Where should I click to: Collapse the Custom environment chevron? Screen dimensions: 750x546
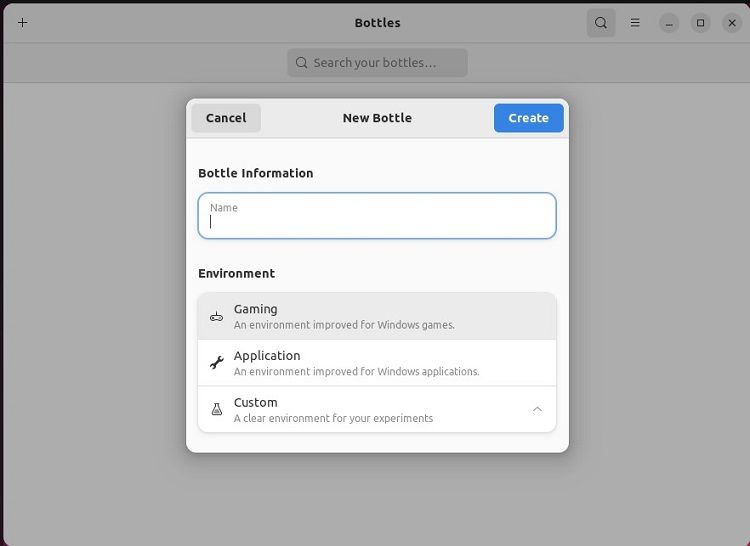(x=537, y=410)
